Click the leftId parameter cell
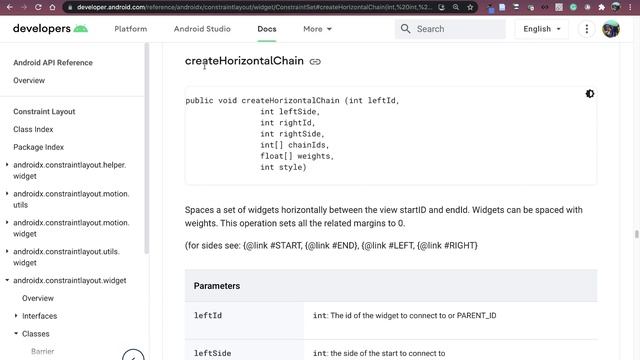Viewport: 640px width, 360px height. tap(244, 320)
